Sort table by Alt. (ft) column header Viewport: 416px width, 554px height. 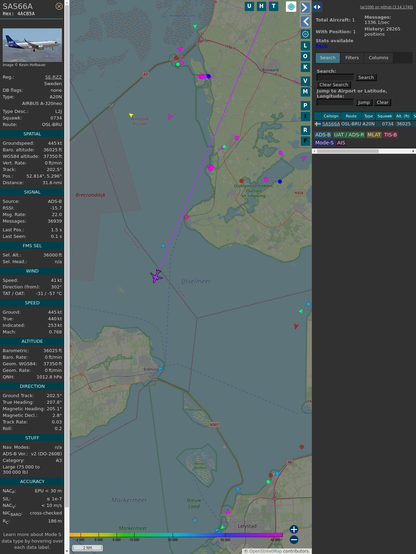[402, 116]
